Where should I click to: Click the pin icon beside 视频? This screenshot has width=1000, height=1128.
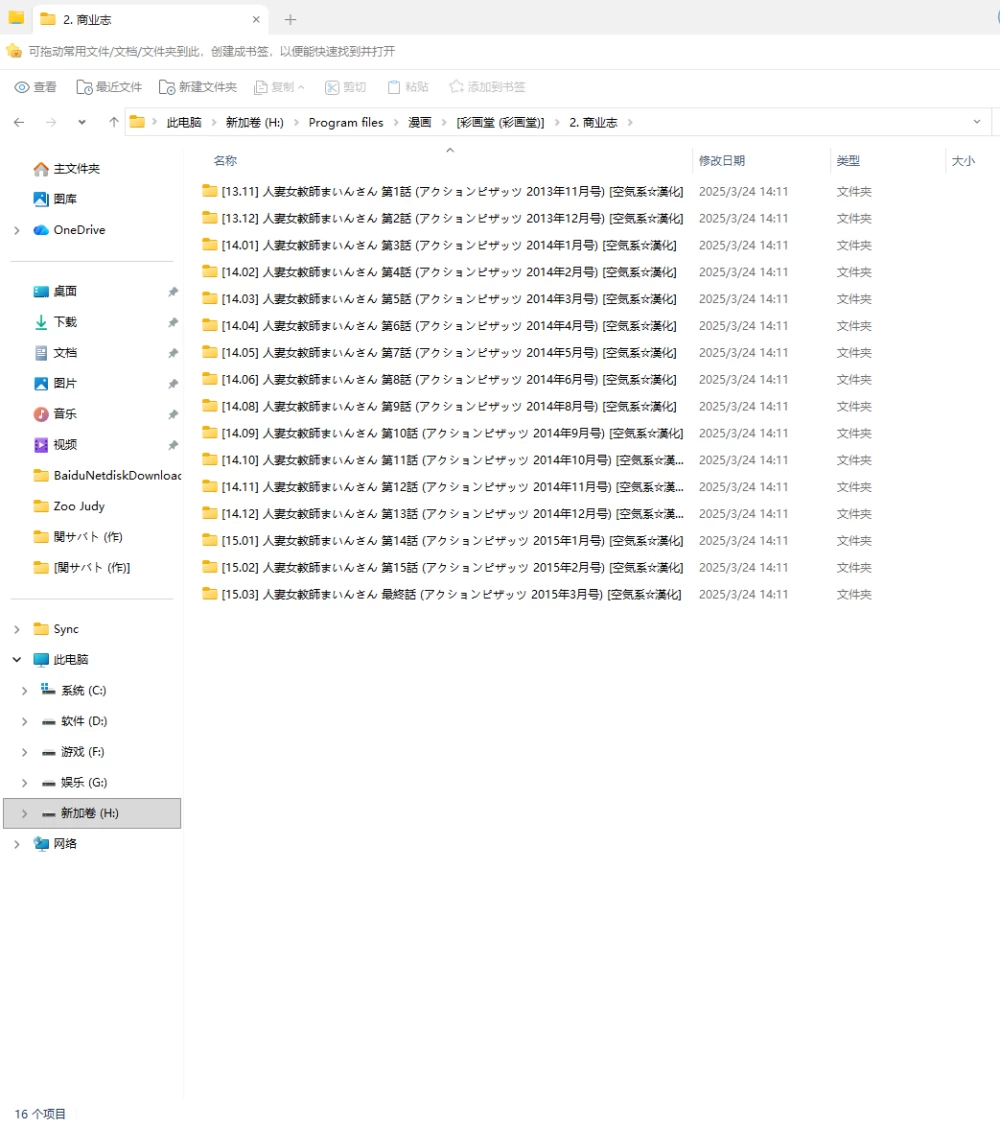click(x=173, y=445)
